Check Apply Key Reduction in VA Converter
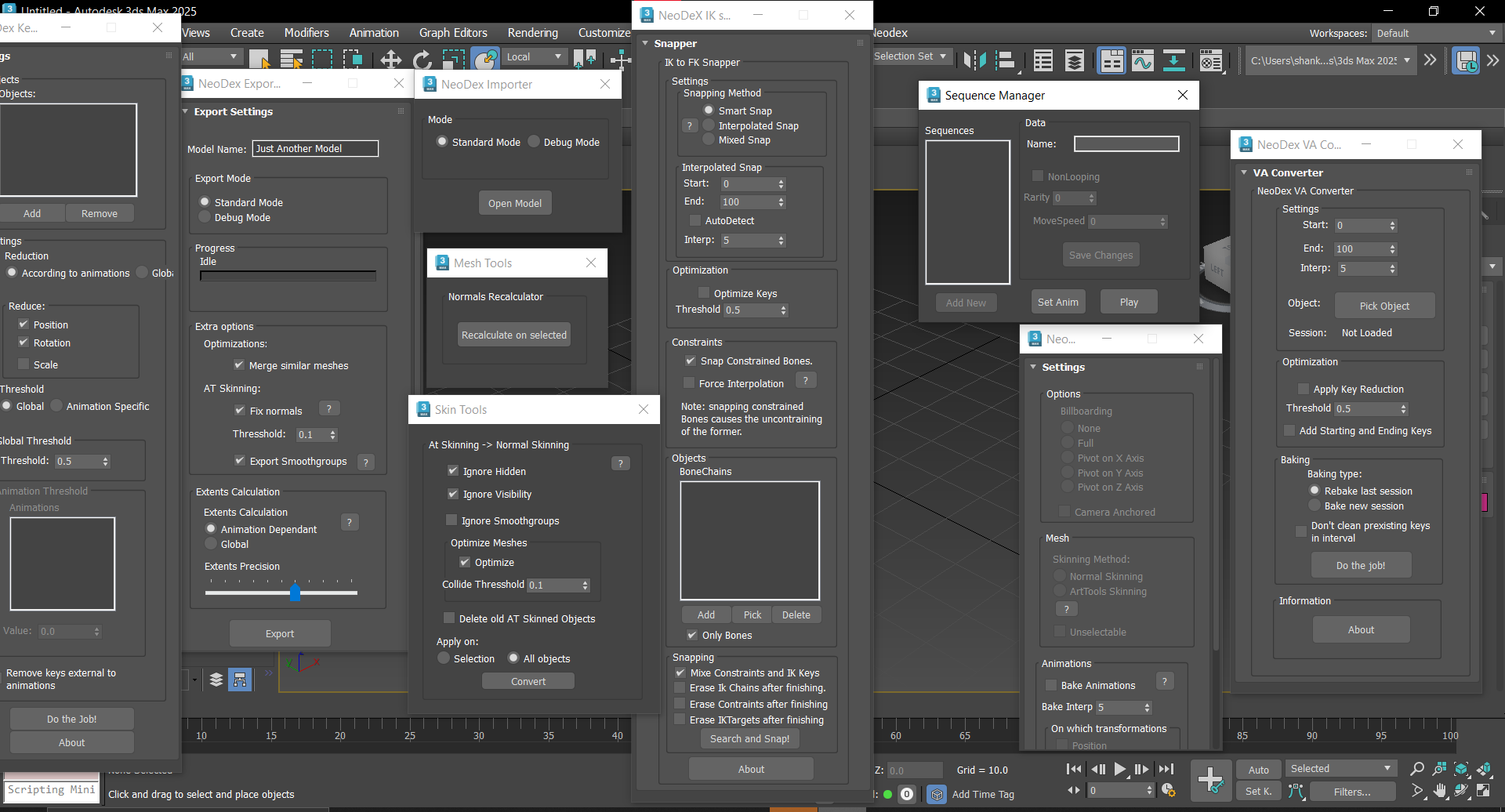Image resolution: width=1505 pixels, height=812 pixels. 1304,389
